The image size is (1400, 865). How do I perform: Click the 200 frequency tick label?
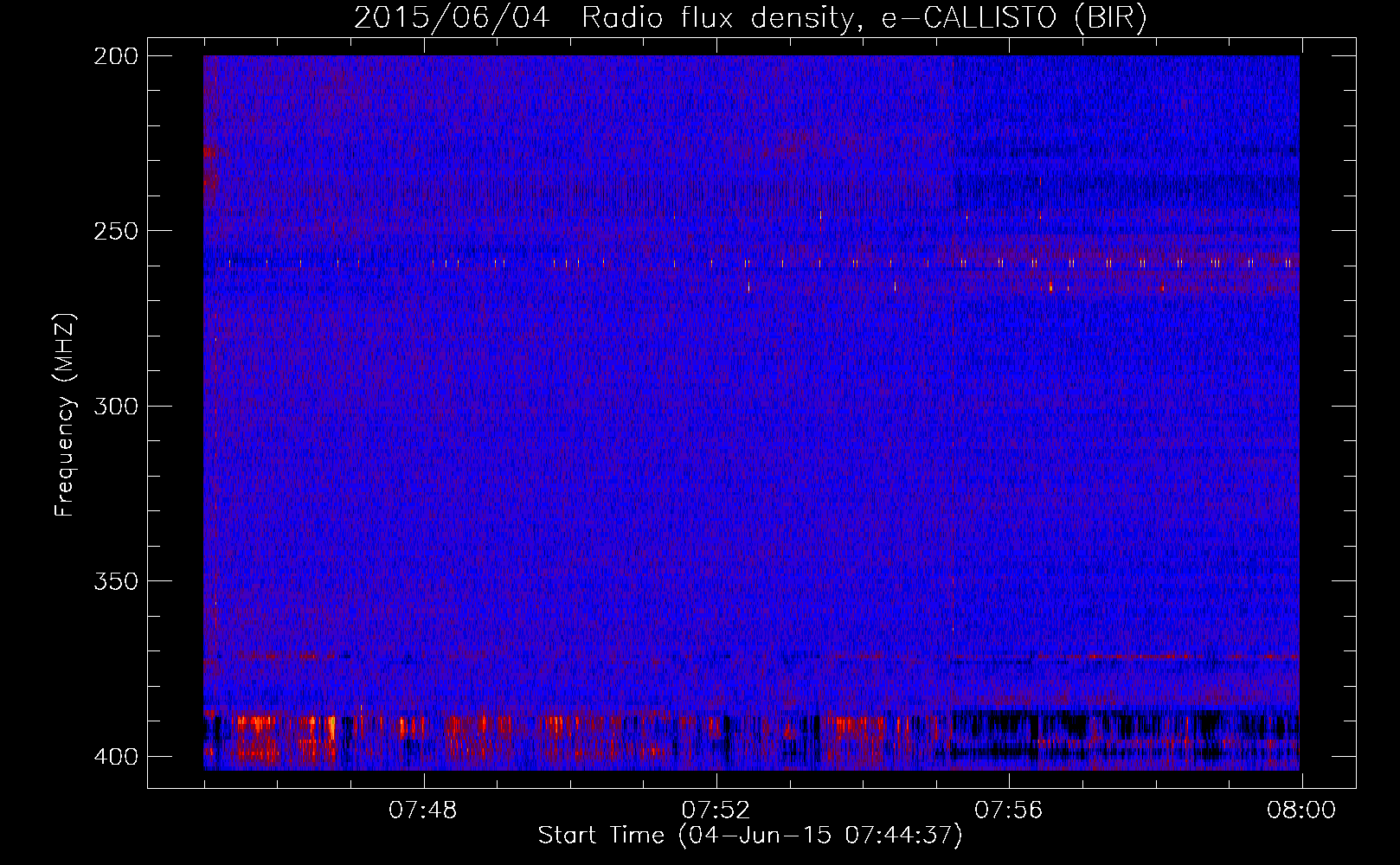pyautogui.click(x=116, y=56)
